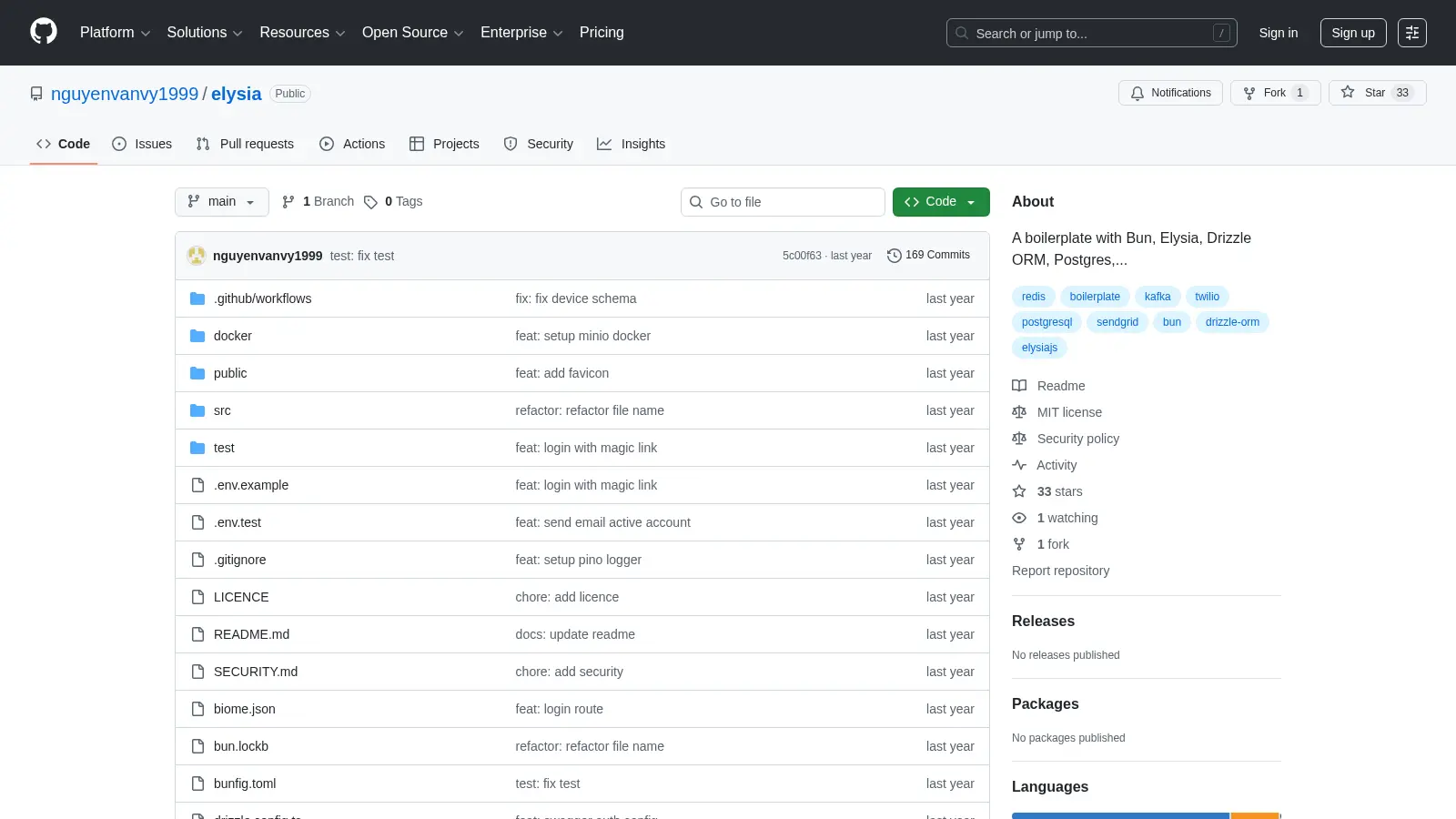Click the fork icon in About
1456x819 pixels.
click(x=1019, y=544)
